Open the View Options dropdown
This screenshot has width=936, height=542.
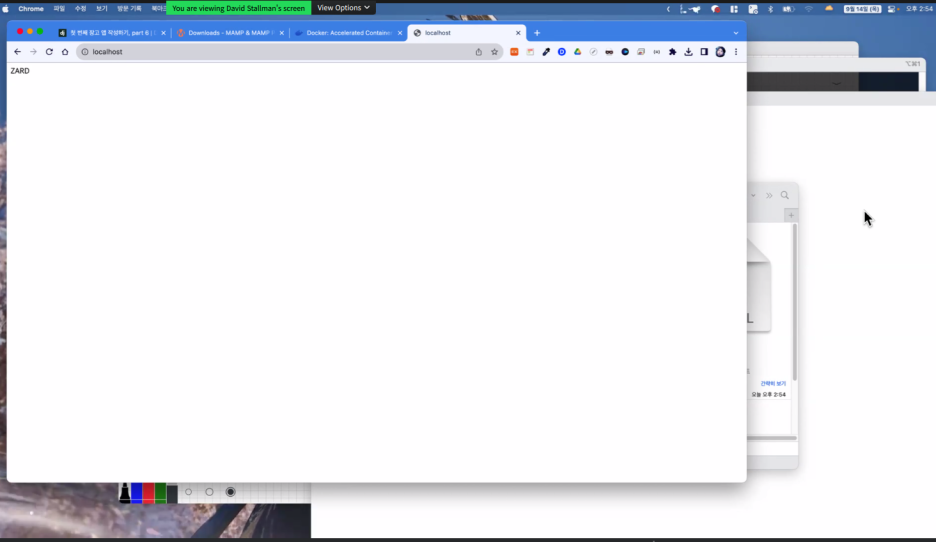pyautogui.click(x=343, y=8)
